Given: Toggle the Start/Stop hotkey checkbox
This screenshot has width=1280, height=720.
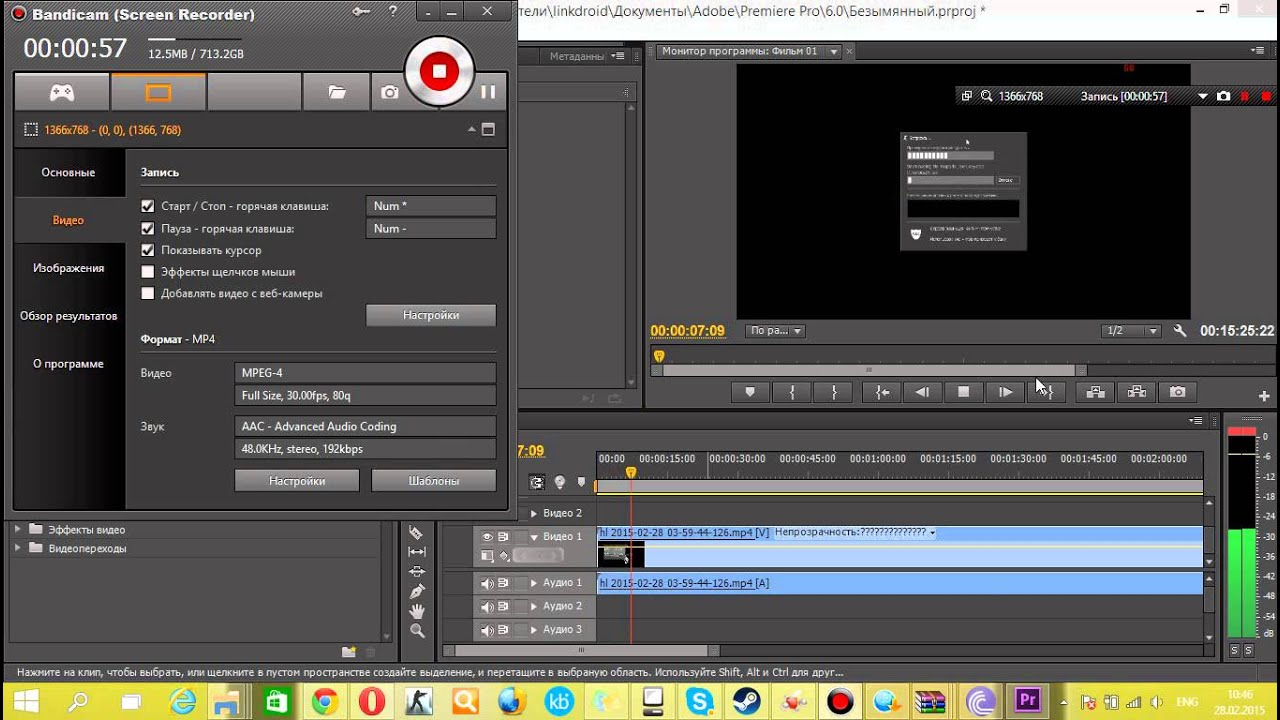Looking at the screenshot, I should click(x=148, y=206).
